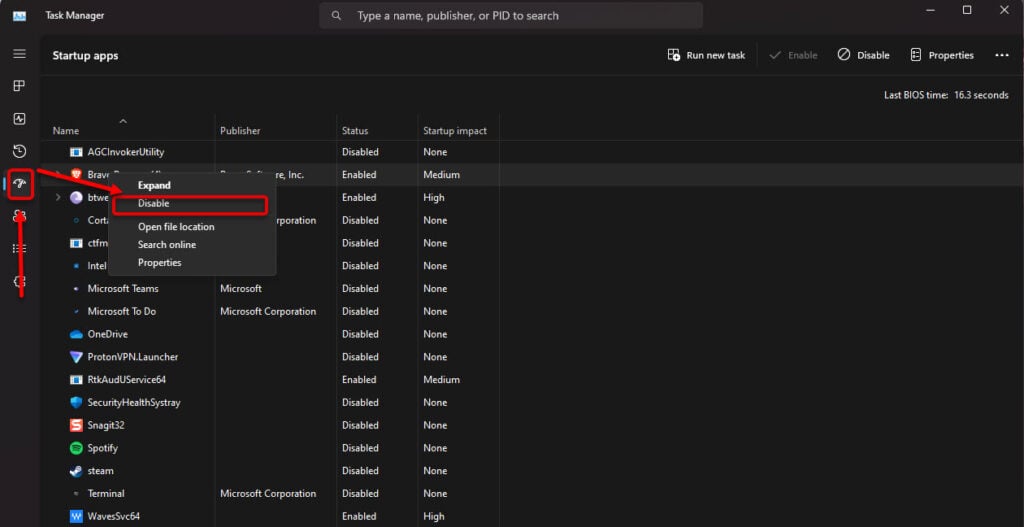The width and height of the screenshot is (1024, 527).
Task: Click Microsoft Corporation publisher of Terminal
Action: [x=268, y=494]
